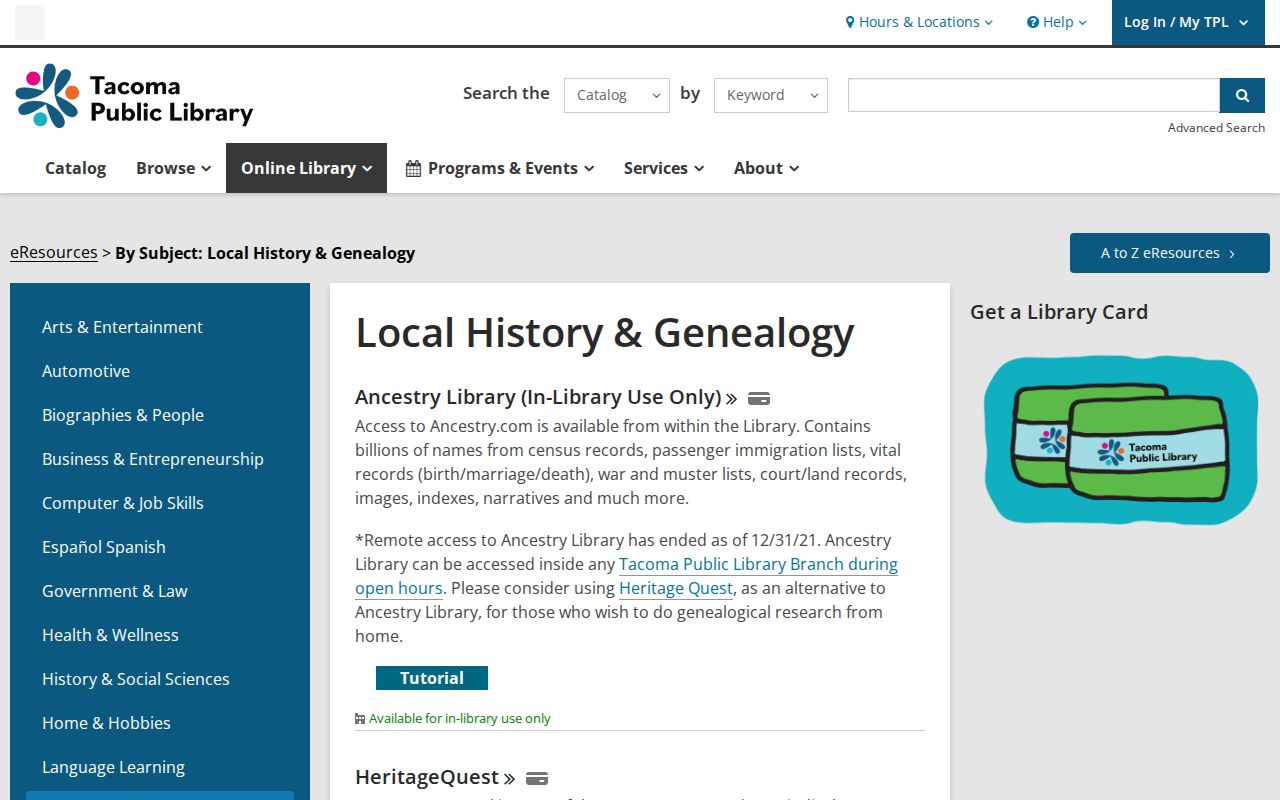Open the Catalog search scope dropdown
The width and height of the screenshot is (1280, 800).
pyautogui.click(x=617, y=95)
